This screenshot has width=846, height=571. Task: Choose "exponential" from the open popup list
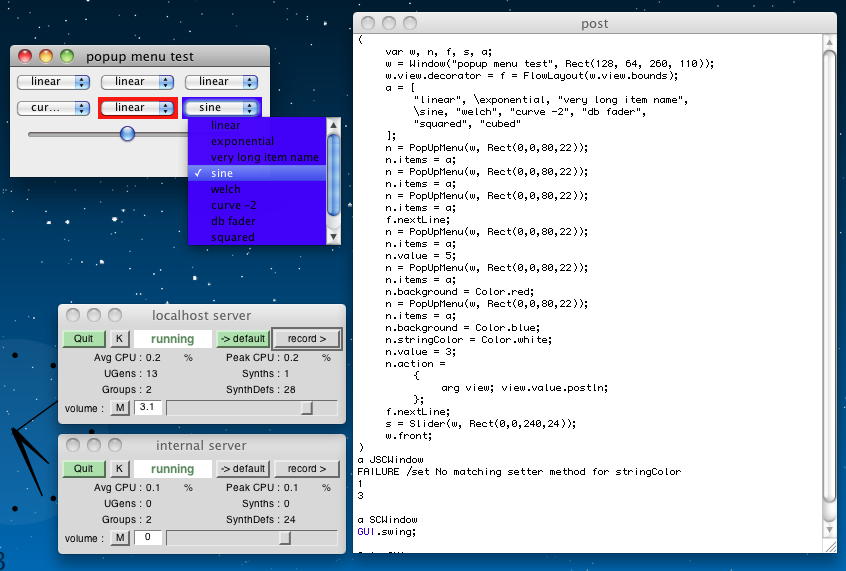click(242, 141)
